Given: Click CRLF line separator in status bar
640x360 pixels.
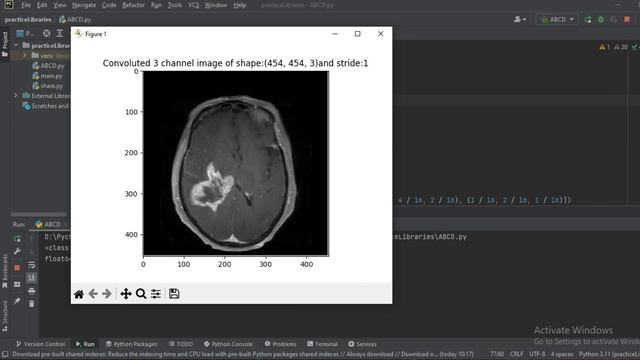Looking at the screenshot, I should [x=516, y=354].
